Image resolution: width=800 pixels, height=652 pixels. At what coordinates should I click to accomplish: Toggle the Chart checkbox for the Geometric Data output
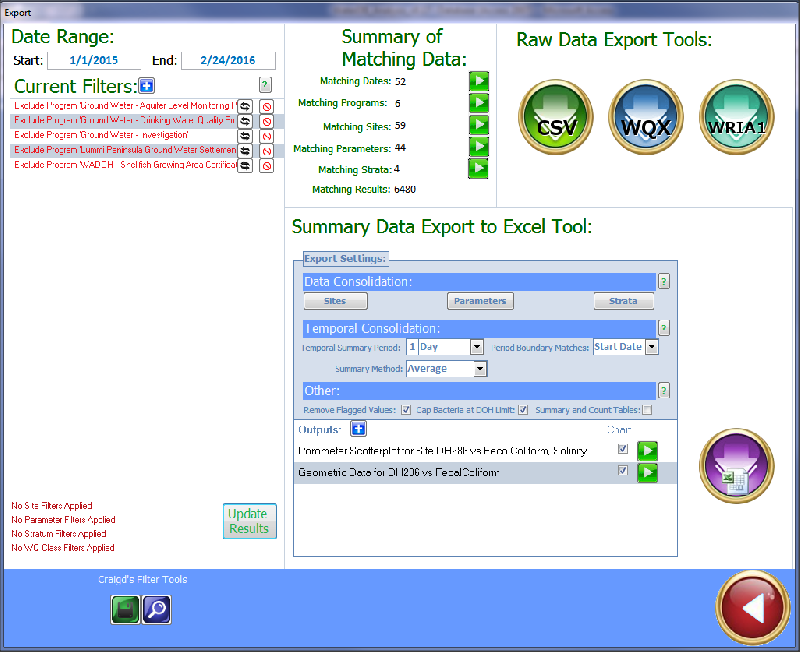tap(622, 470)
